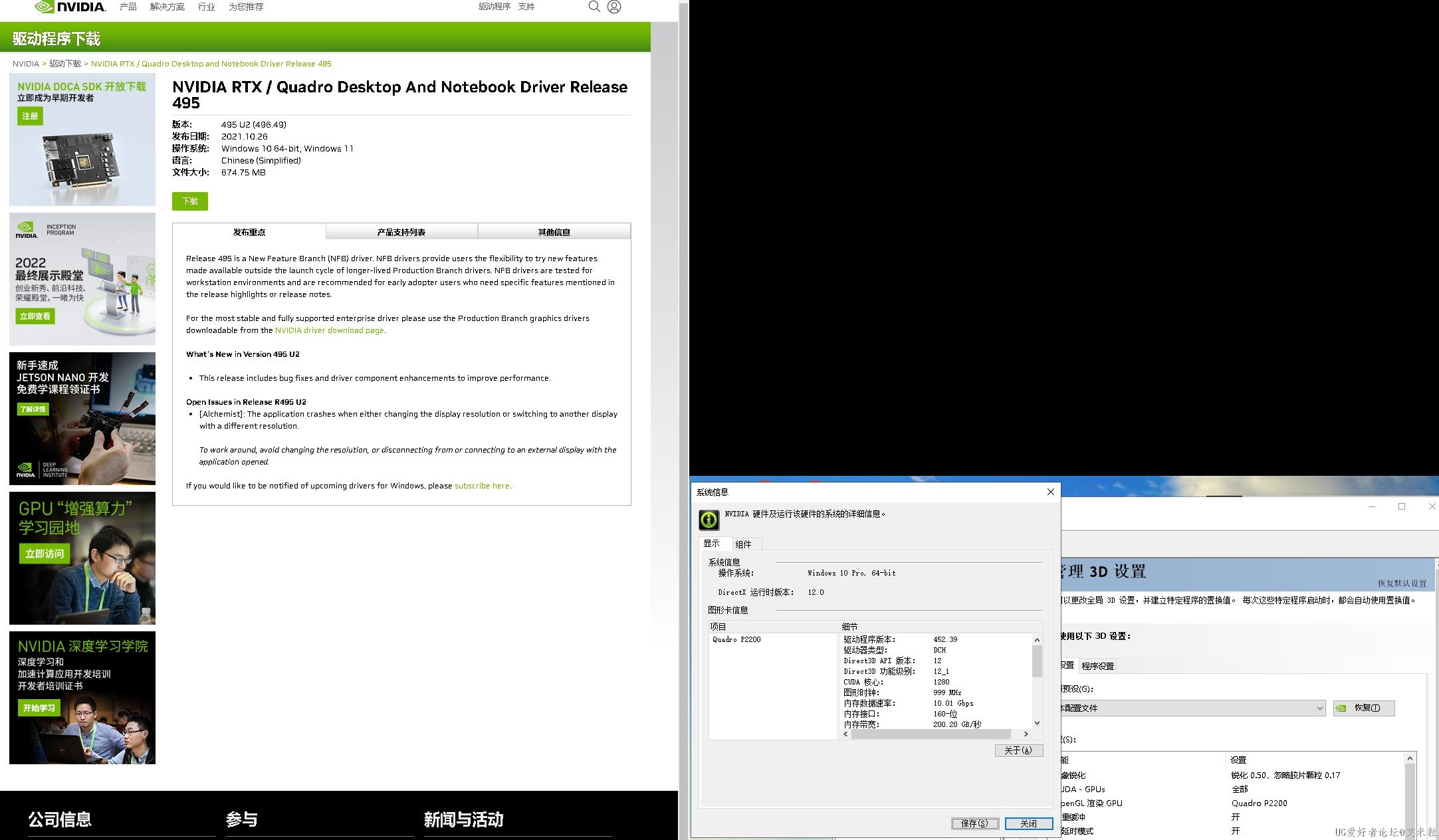1439x840 pixels.
Task: Open the user account icon in header
Action: tap(614, 7)
